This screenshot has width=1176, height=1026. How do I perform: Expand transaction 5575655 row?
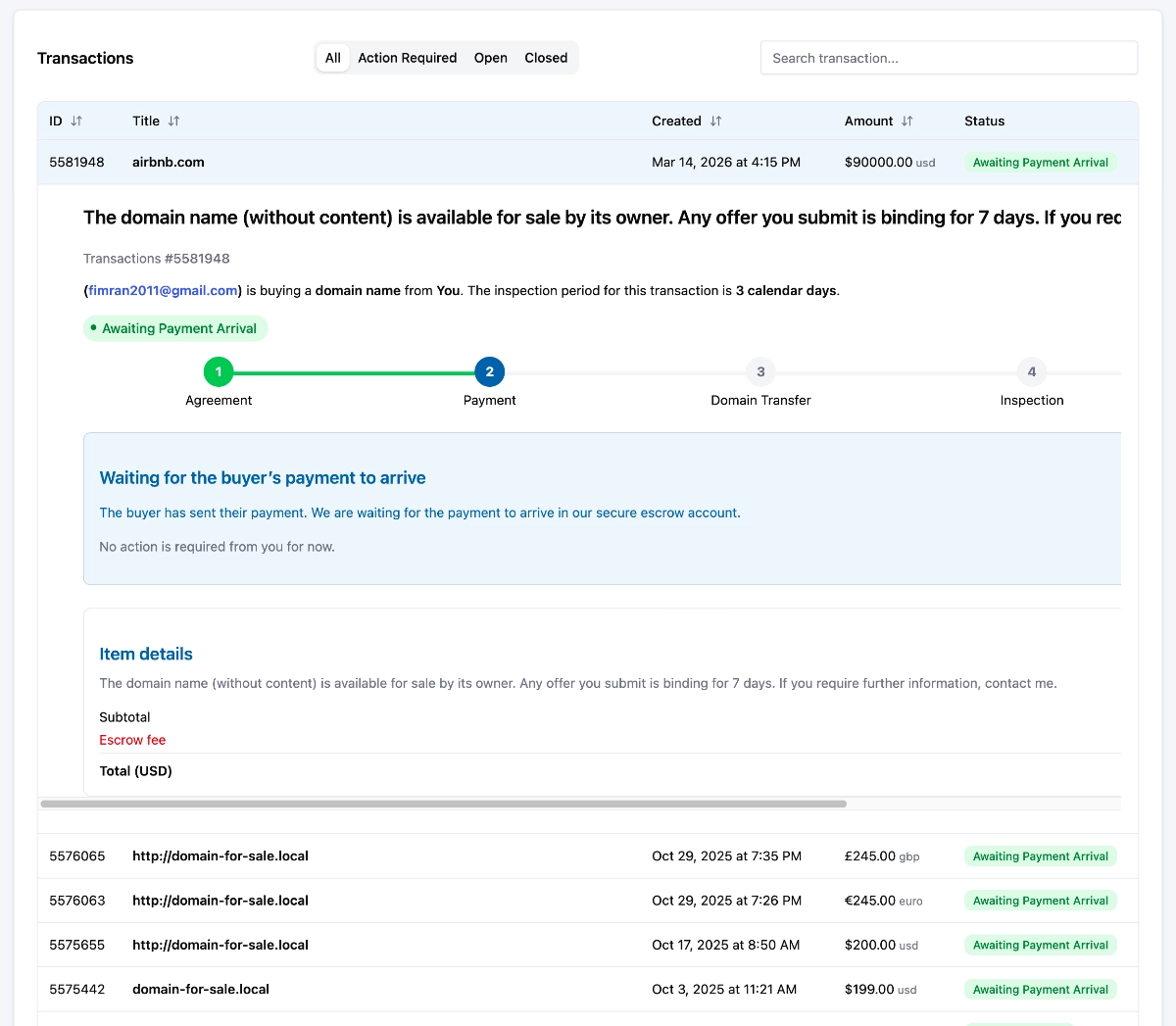click(x=588, y=945)
